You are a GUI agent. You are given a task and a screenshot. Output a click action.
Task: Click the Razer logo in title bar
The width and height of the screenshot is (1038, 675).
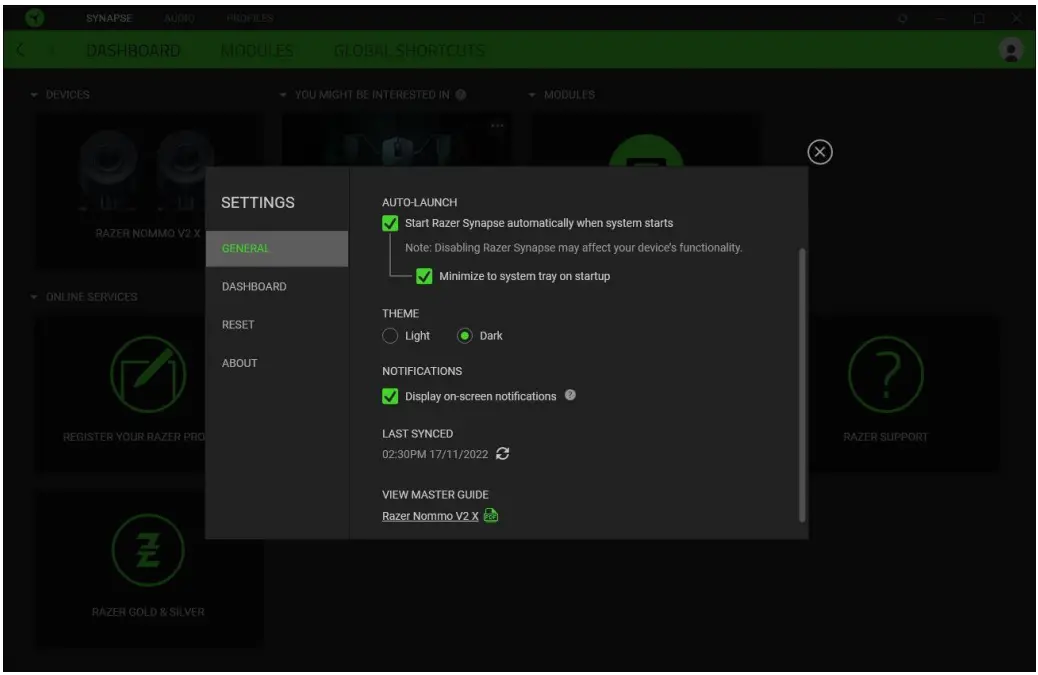coord(35,18)
